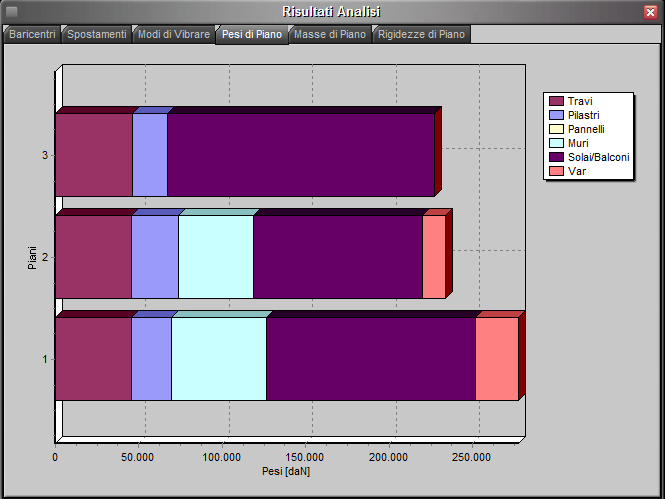Switch to the Spostamenti tab
Viewport: 665px width, 499px height.
96,34
